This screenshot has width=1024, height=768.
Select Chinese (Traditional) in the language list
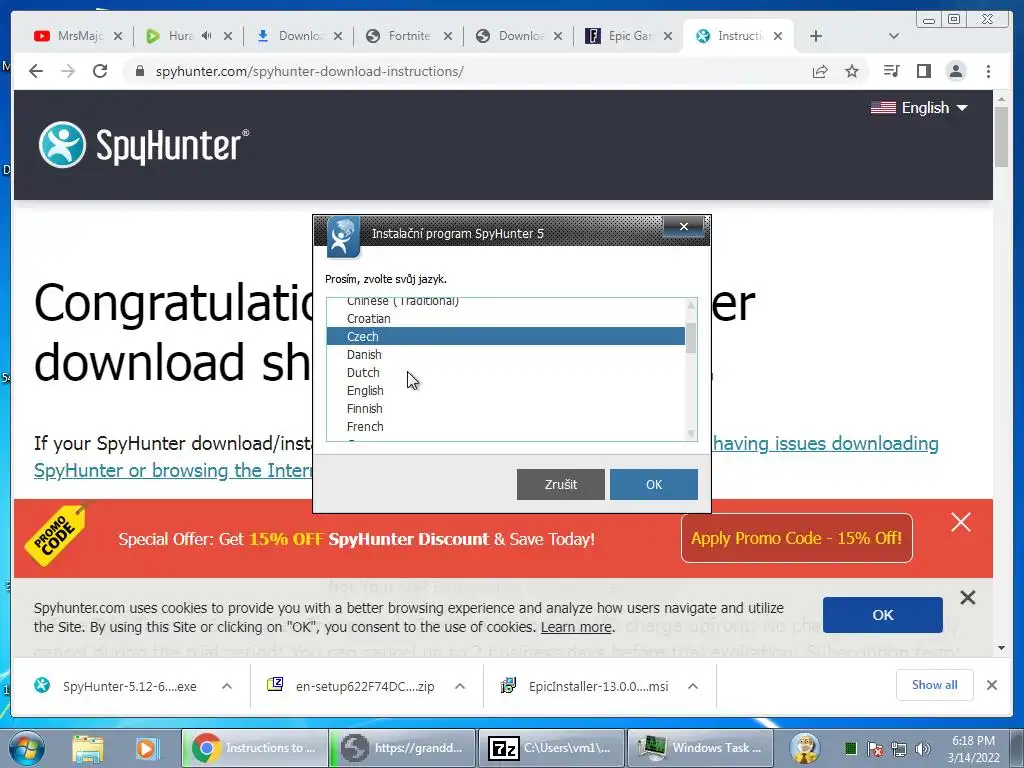click(x=505, y=302)
